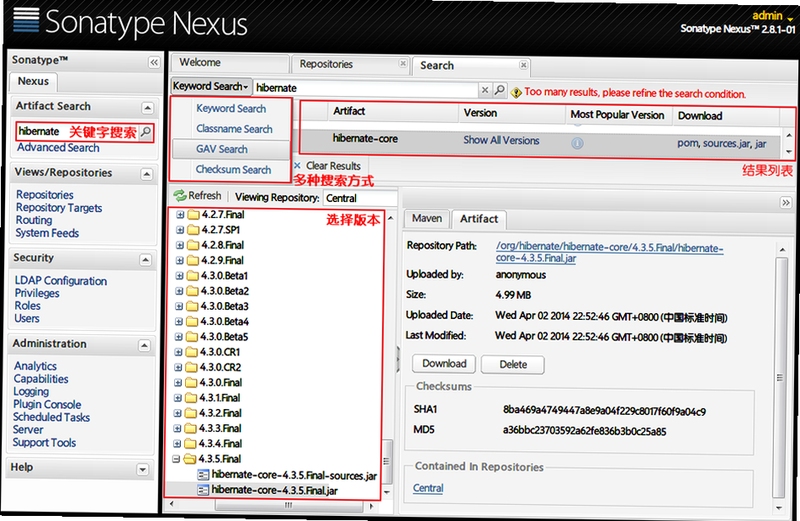Click the 4.2.7.Final folder icon

pyautogui.click(x=193, y=214)
